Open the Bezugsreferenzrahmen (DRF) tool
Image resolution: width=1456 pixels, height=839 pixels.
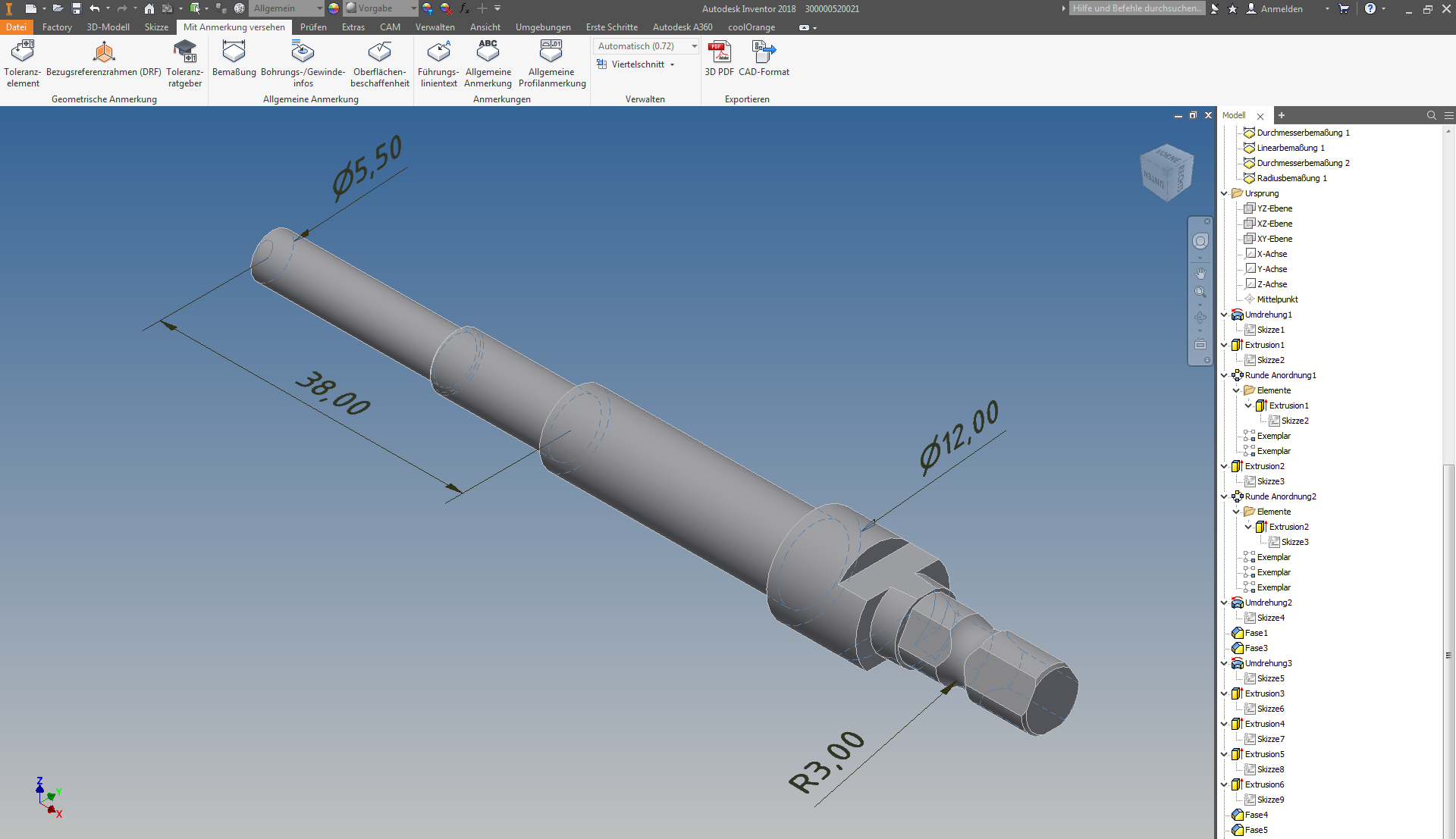104,52
